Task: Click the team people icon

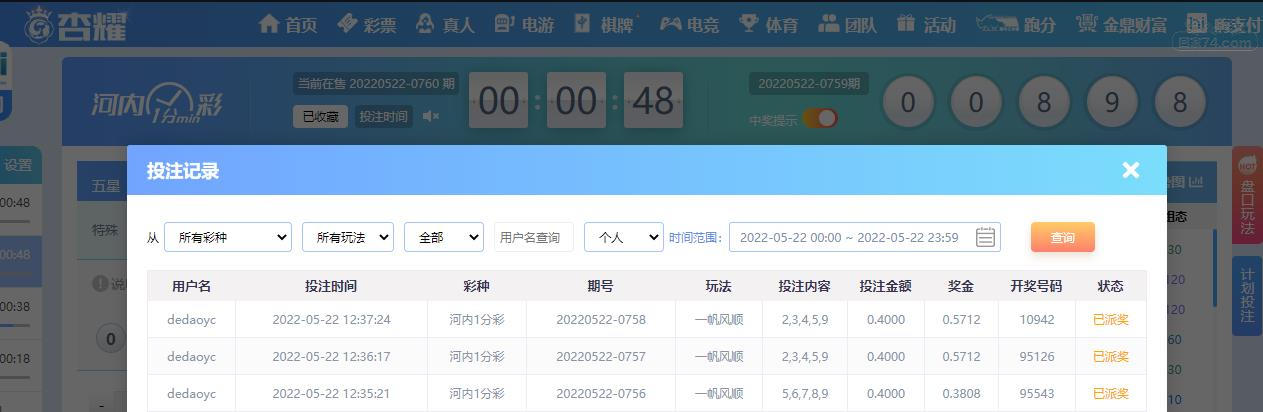Action: tap(828, 23)
